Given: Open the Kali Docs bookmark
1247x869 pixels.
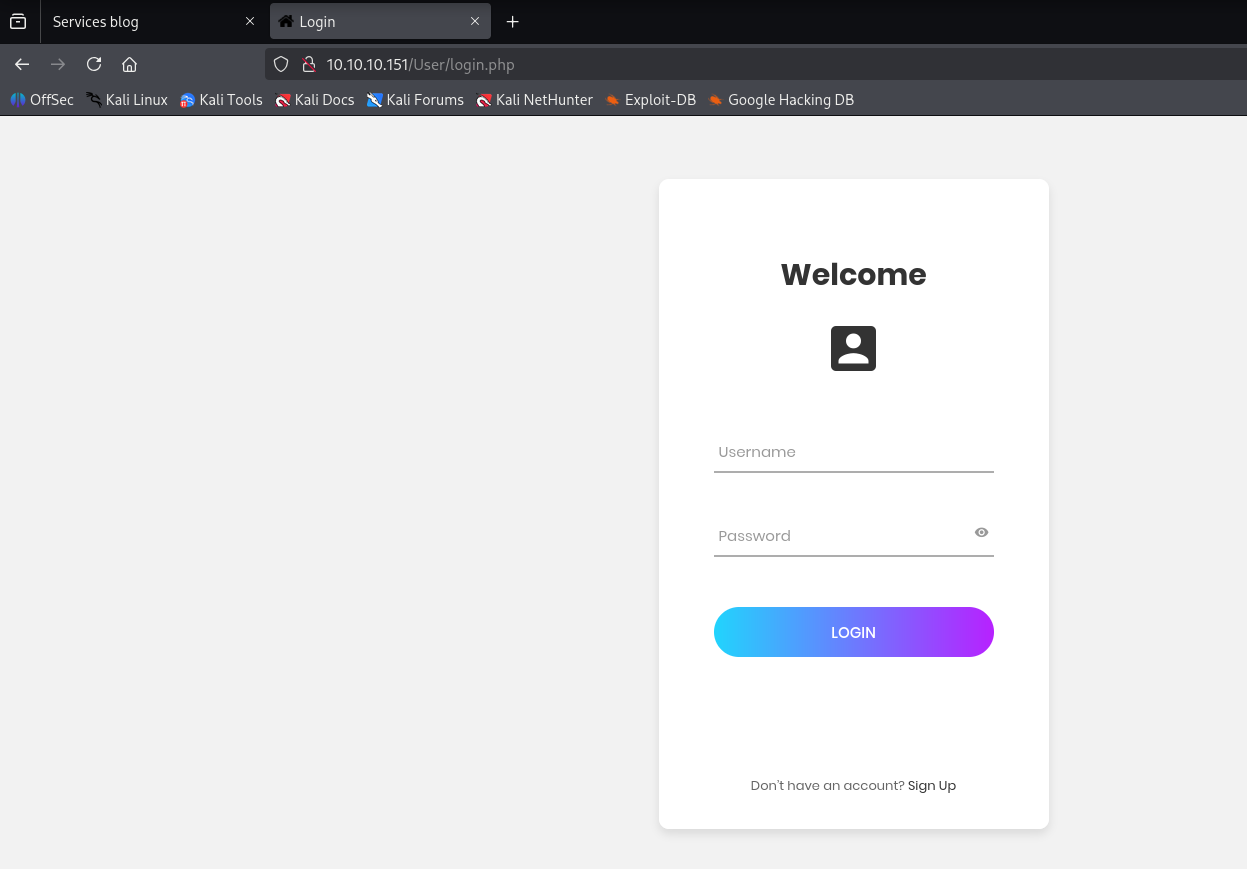Looking at the screenshot, I should 315,100.
